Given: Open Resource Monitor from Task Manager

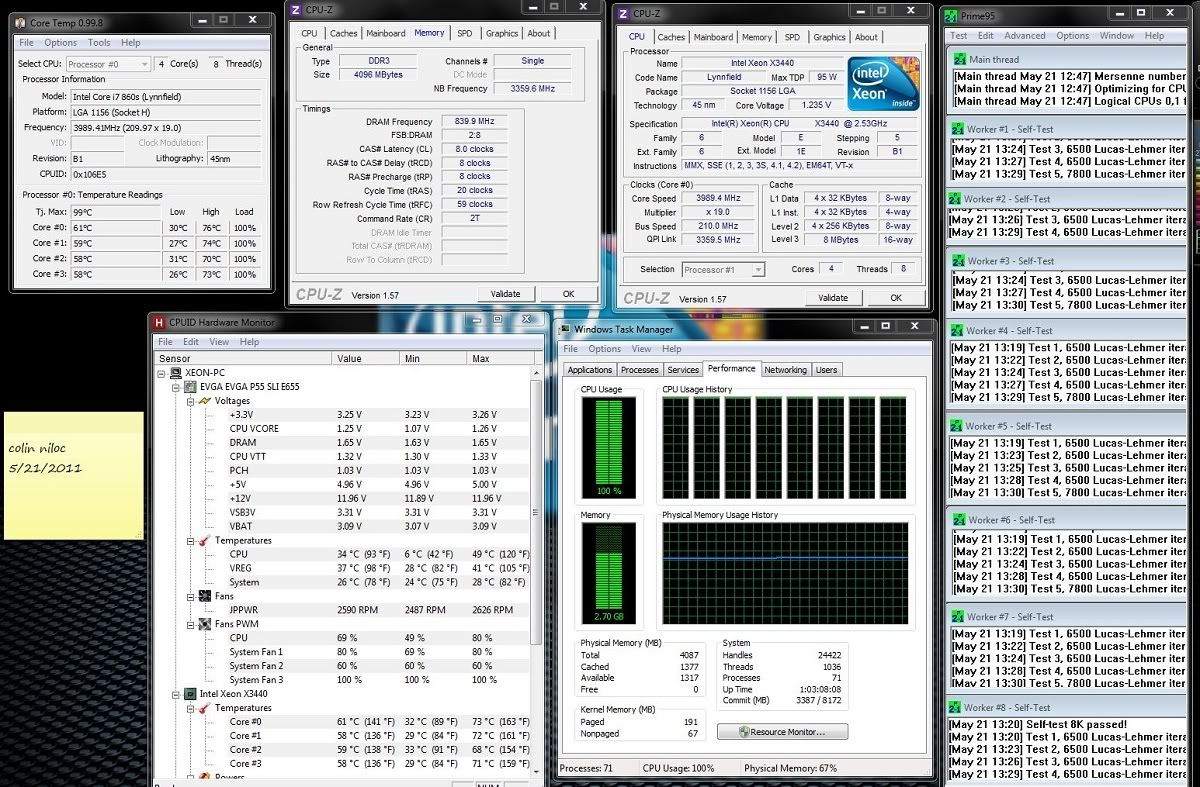Looking at the screenshot, I should (x=783, y=732).
